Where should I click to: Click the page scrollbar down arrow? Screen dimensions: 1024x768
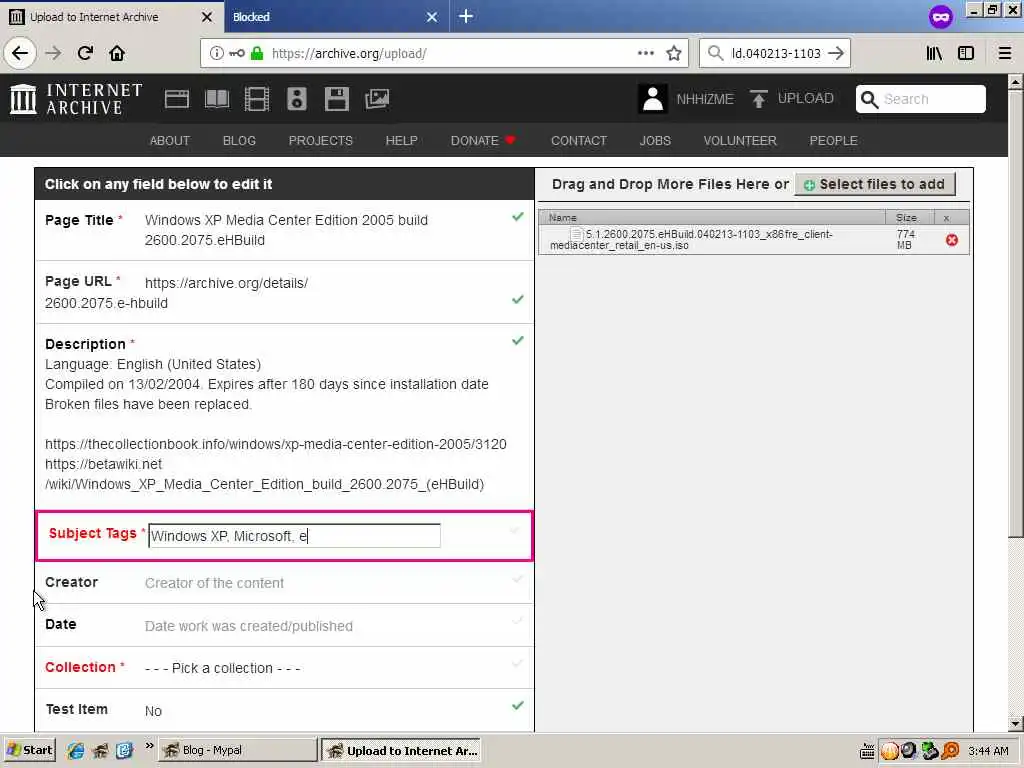click(x=1015, y=724)
